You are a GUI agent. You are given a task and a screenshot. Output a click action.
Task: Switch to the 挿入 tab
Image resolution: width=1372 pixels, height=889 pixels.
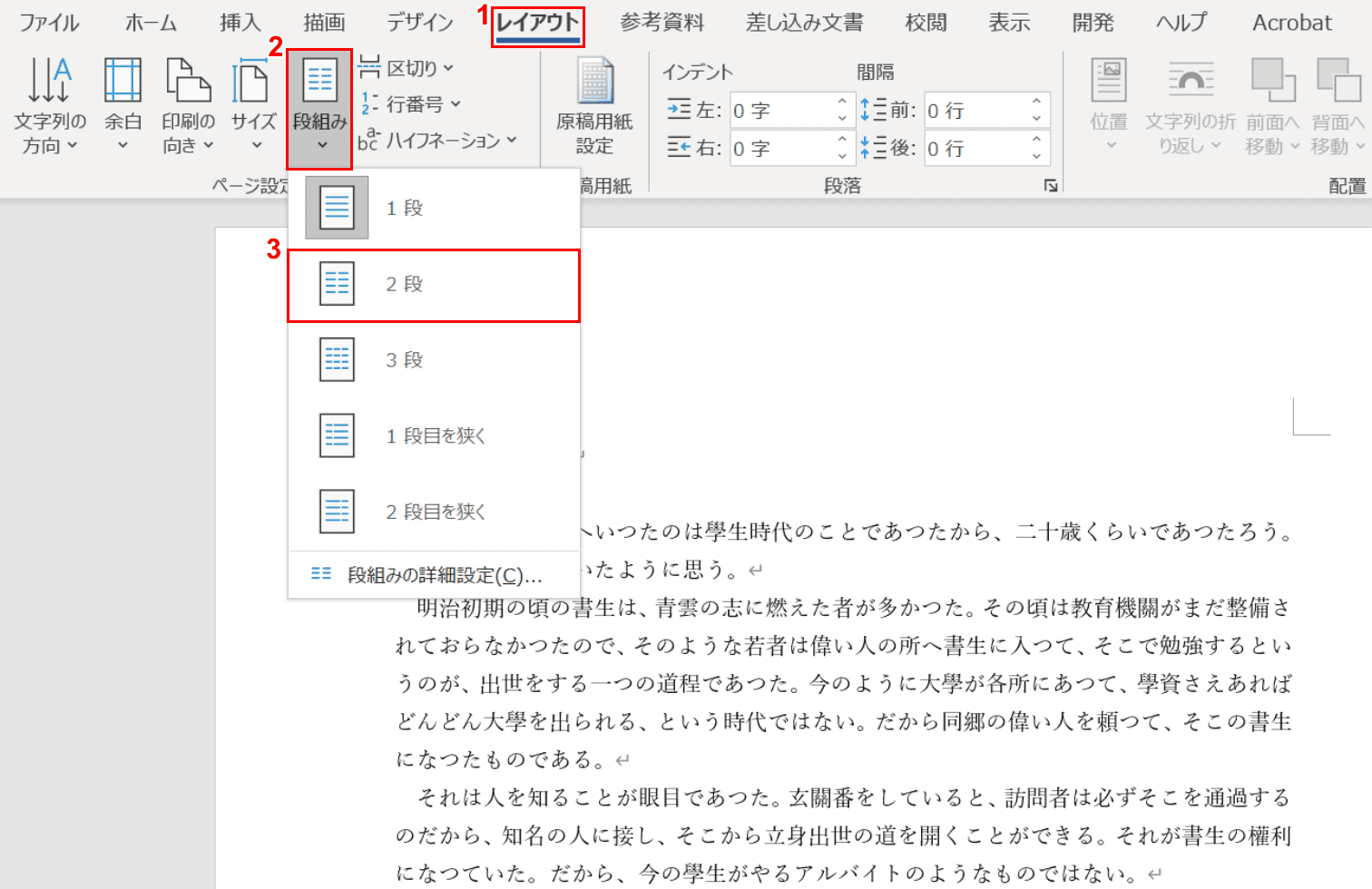[240, 23]
